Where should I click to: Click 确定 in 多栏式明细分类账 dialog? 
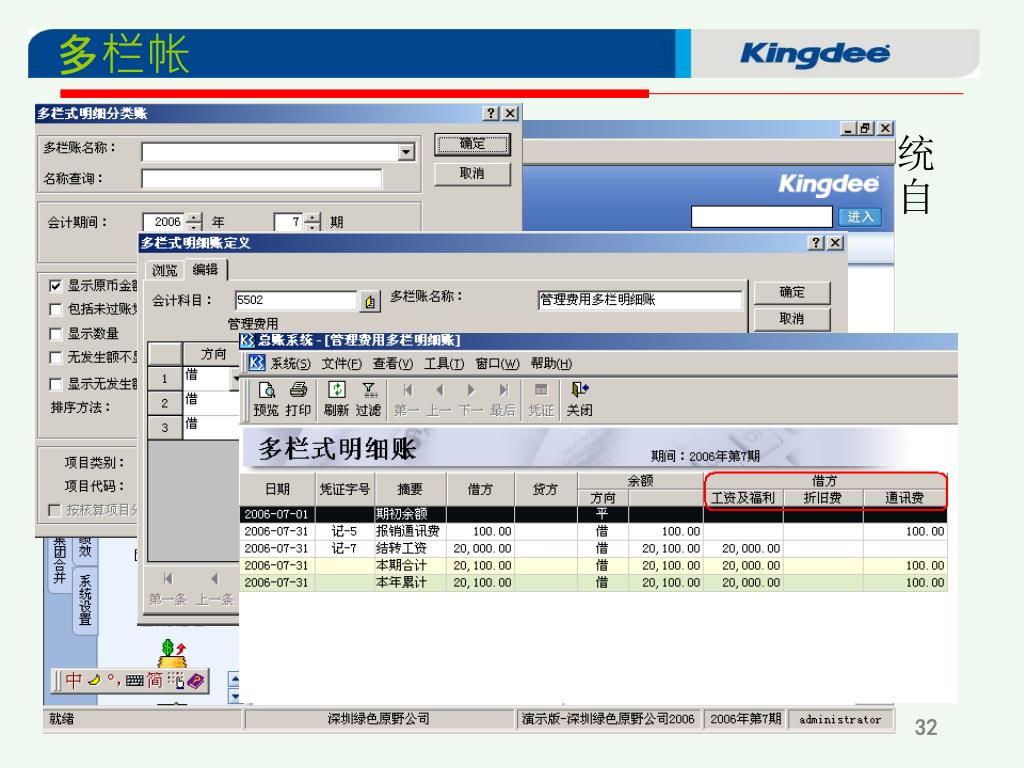(x=472, y=144)
